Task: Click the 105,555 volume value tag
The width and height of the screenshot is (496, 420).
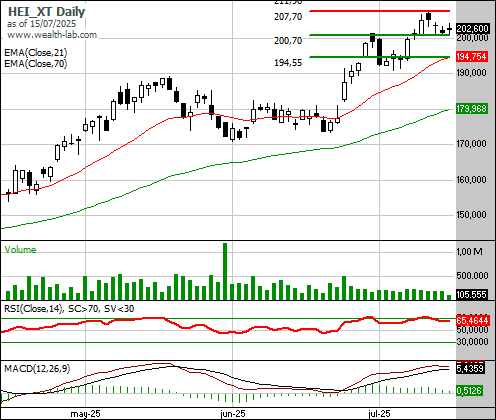Action: point(472,295)
